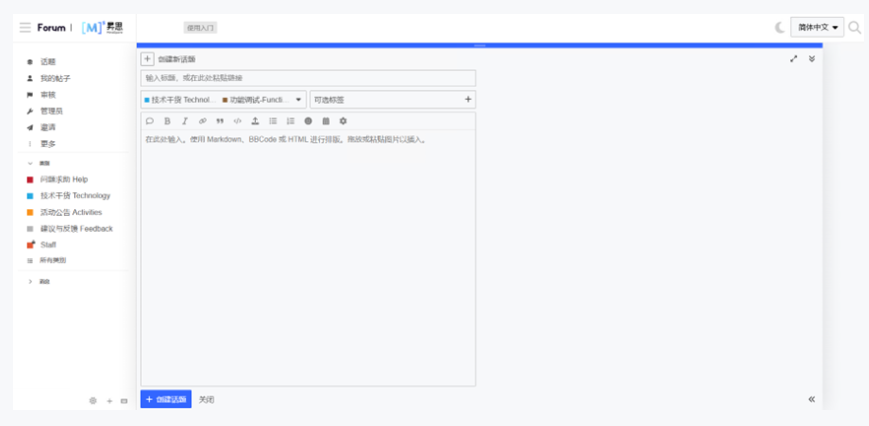
Task: Apply italic formatting in editor
Action: (185, 121)
